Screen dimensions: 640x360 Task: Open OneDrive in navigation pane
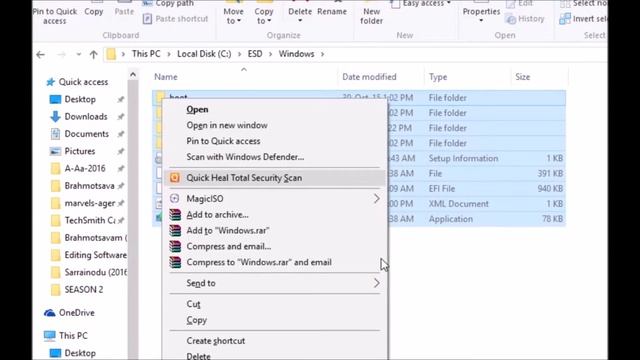click(x=76, y=313)
